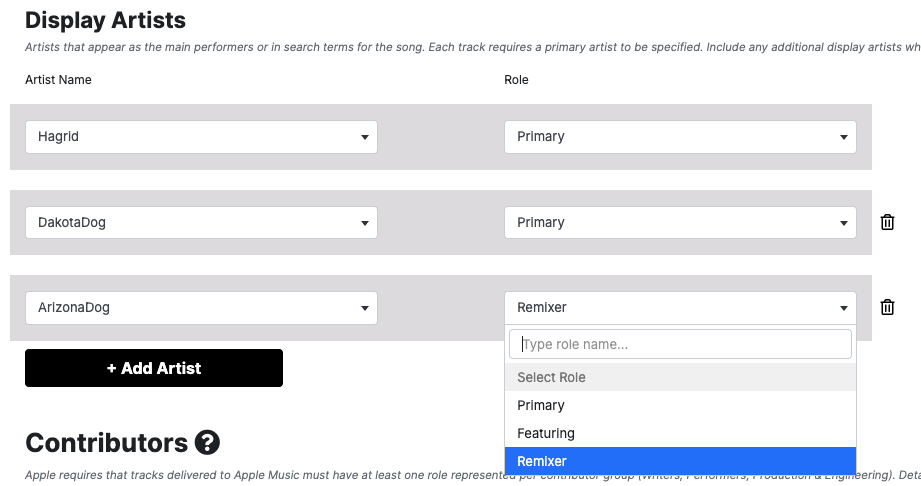Click the DakotaDog artist dropdown arrow

(x=365, y=223)
